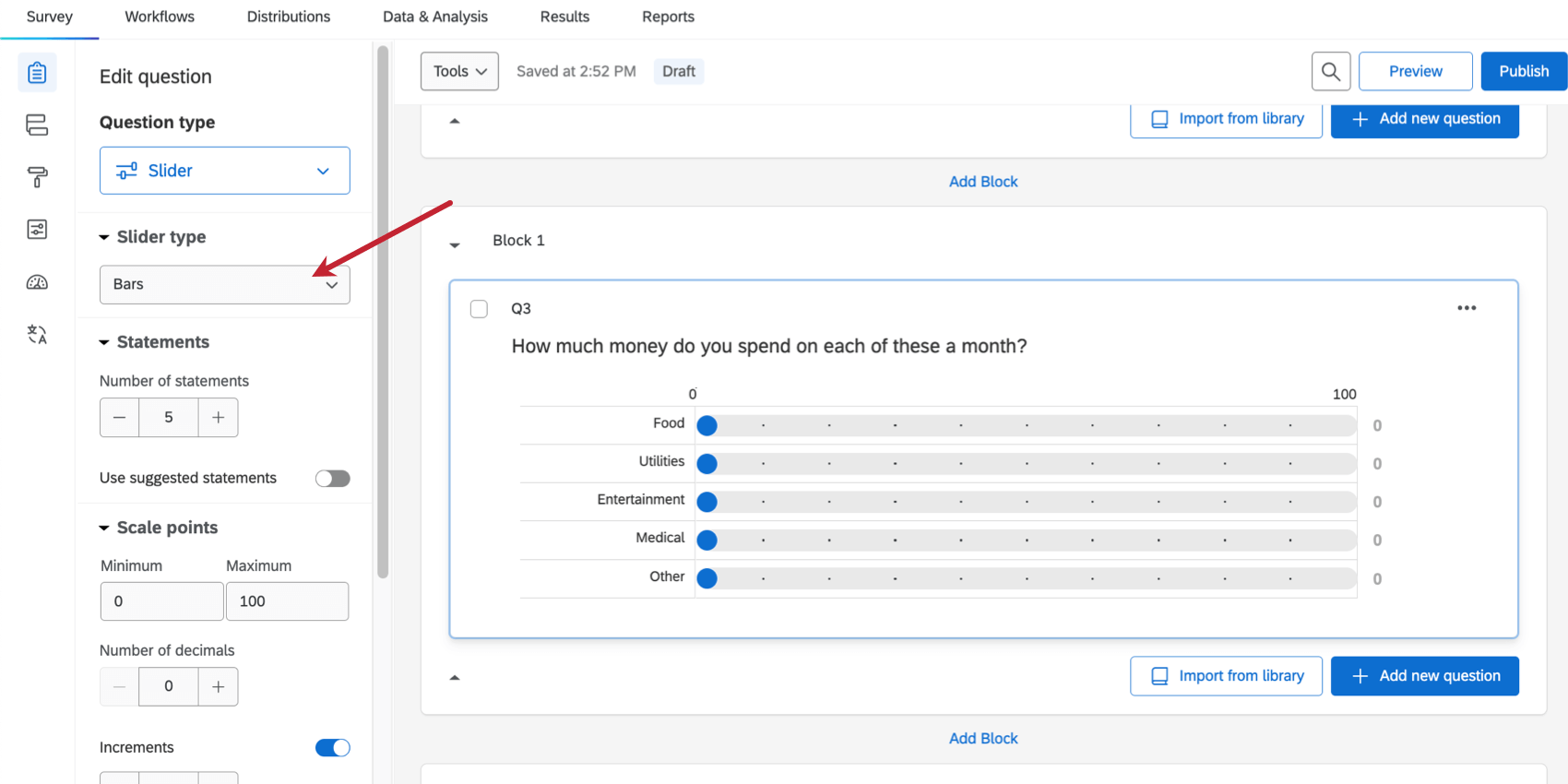
Task: Open the Translations sidebar icon
Action: pyautogui.click(x=37, y=334)
